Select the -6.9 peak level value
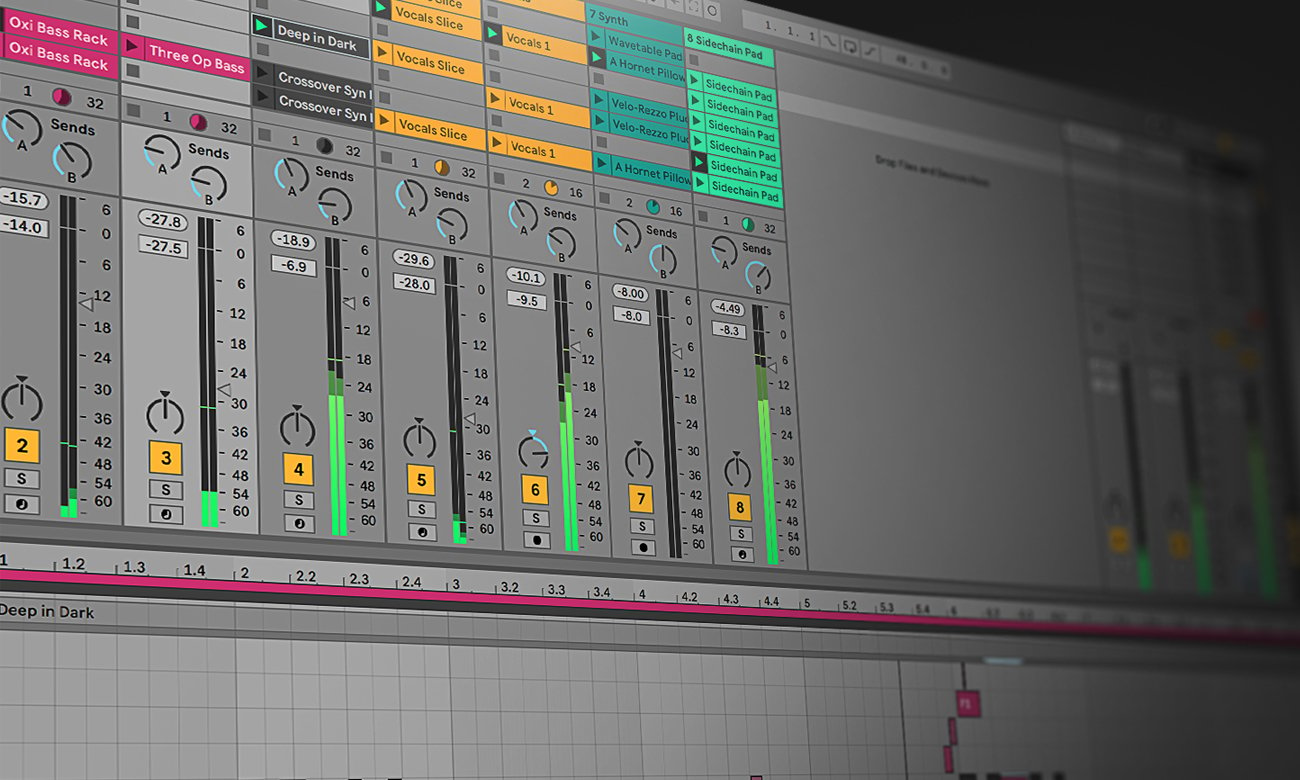Screen dimensions: 1300x780 point(294,267)
